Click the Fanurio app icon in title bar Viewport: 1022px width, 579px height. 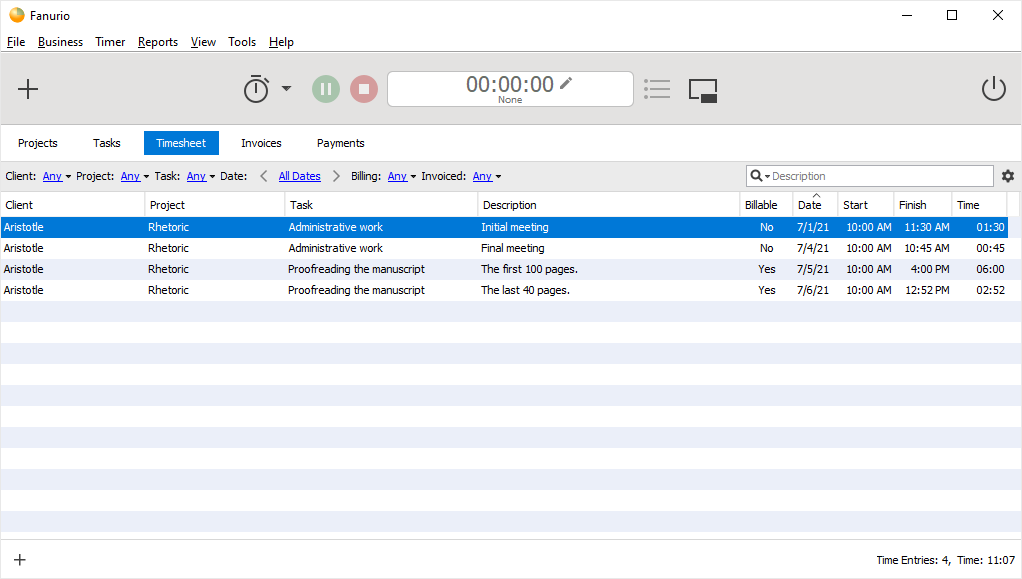(16, 15)
